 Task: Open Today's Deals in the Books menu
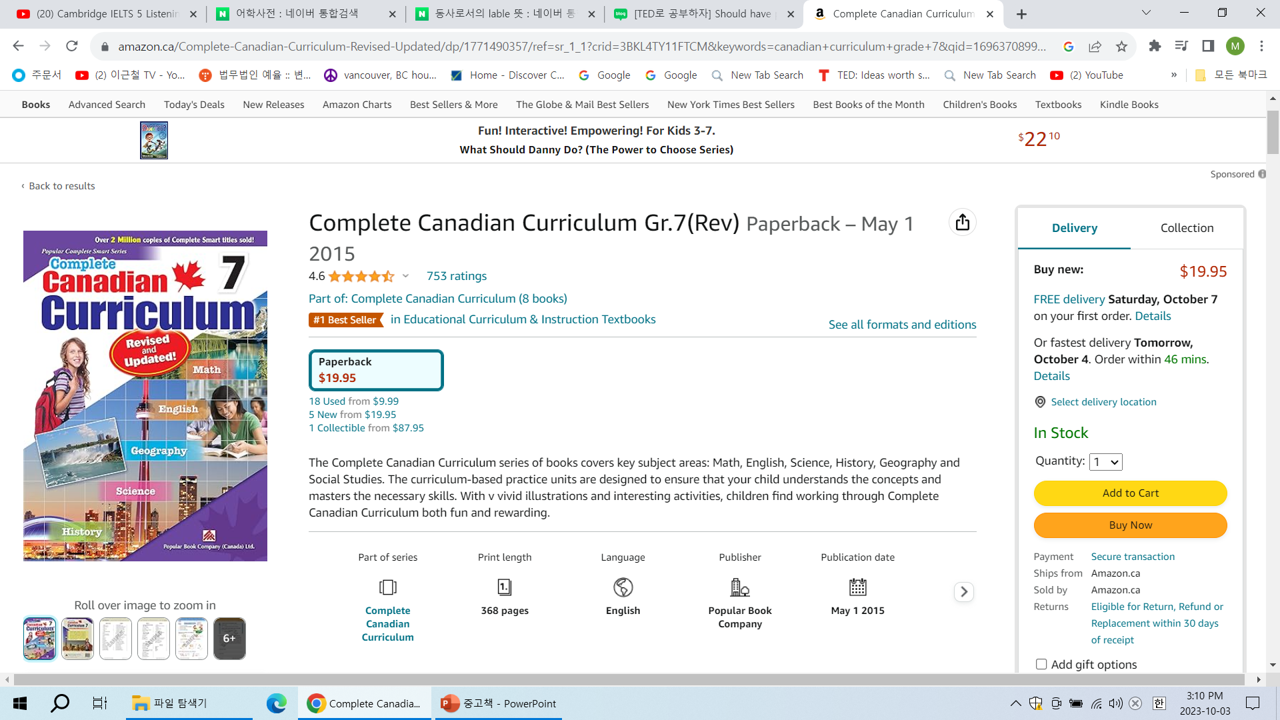point(194,104)
